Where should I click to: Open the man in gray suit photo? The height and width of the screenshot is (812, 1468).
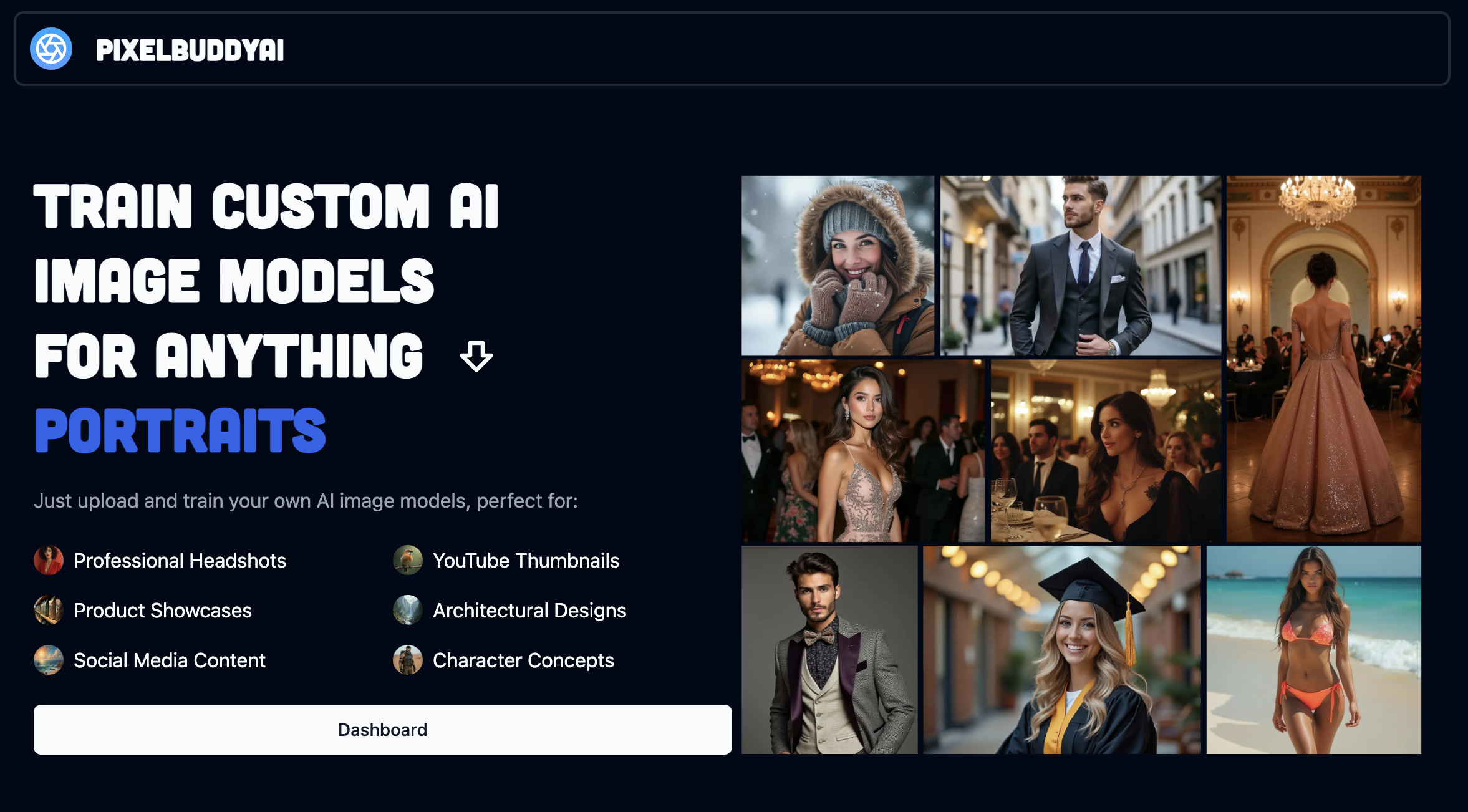[x=1080, y=266]
